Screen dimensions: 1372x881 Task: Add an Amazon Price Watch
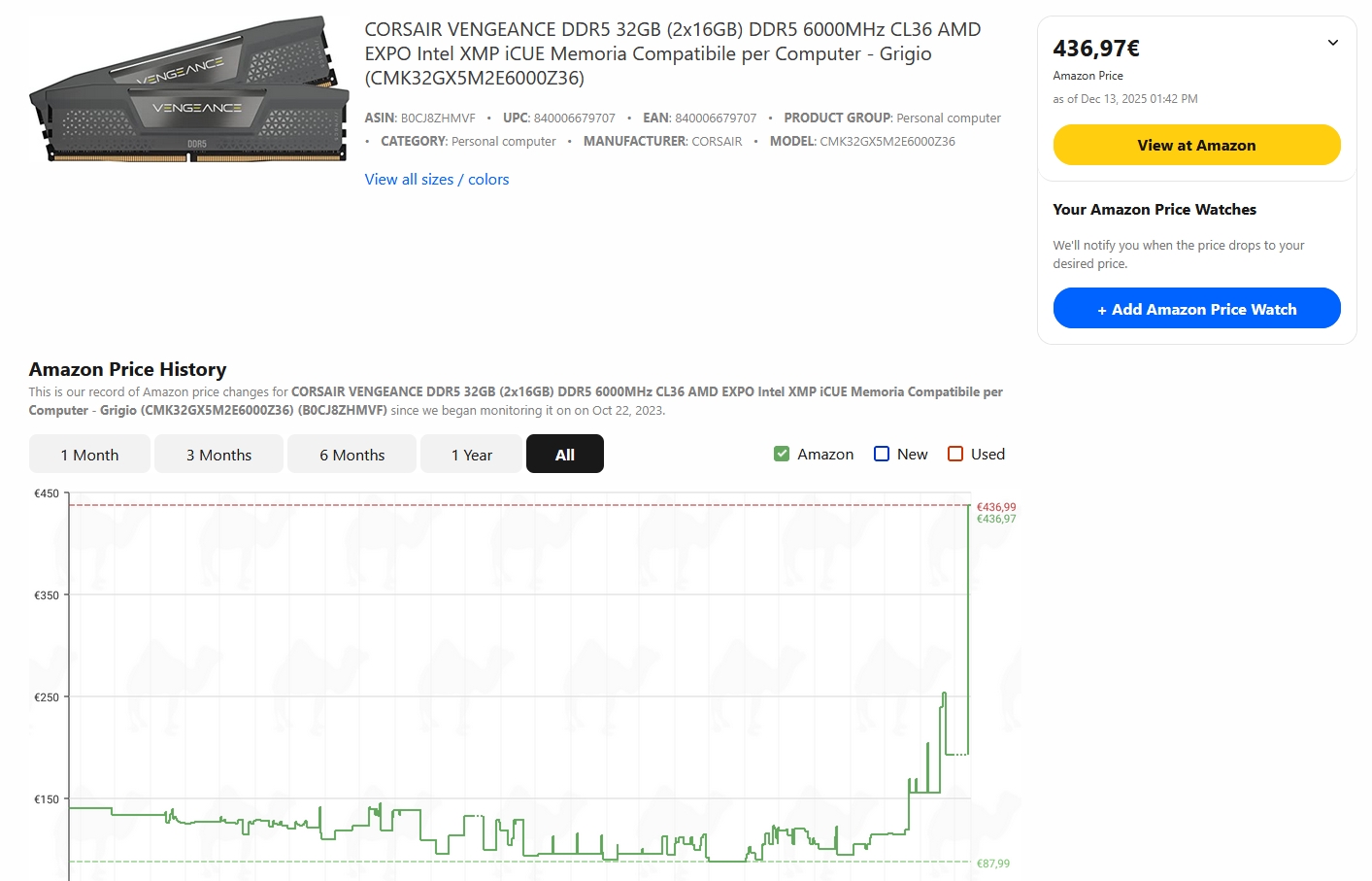(1196, 309)
